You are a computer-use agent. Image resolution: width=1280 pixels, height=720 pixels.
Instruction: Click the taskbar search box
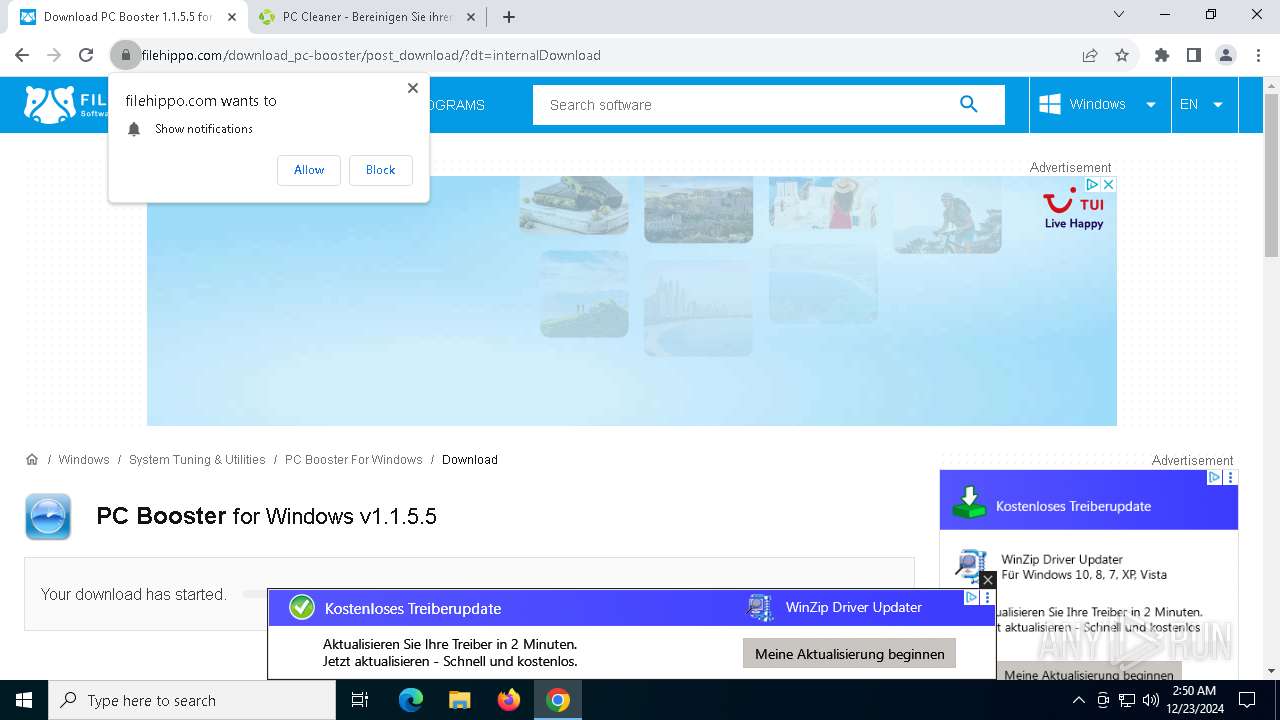click(192, 700)
